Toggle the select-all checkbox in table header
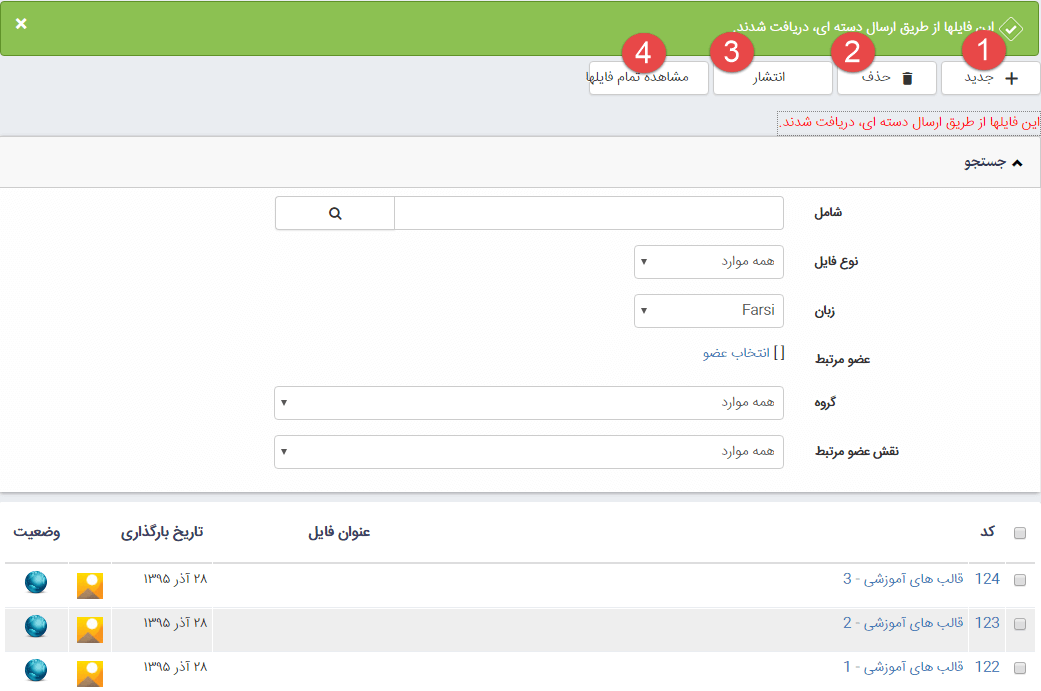 (x=1020, y=534)
